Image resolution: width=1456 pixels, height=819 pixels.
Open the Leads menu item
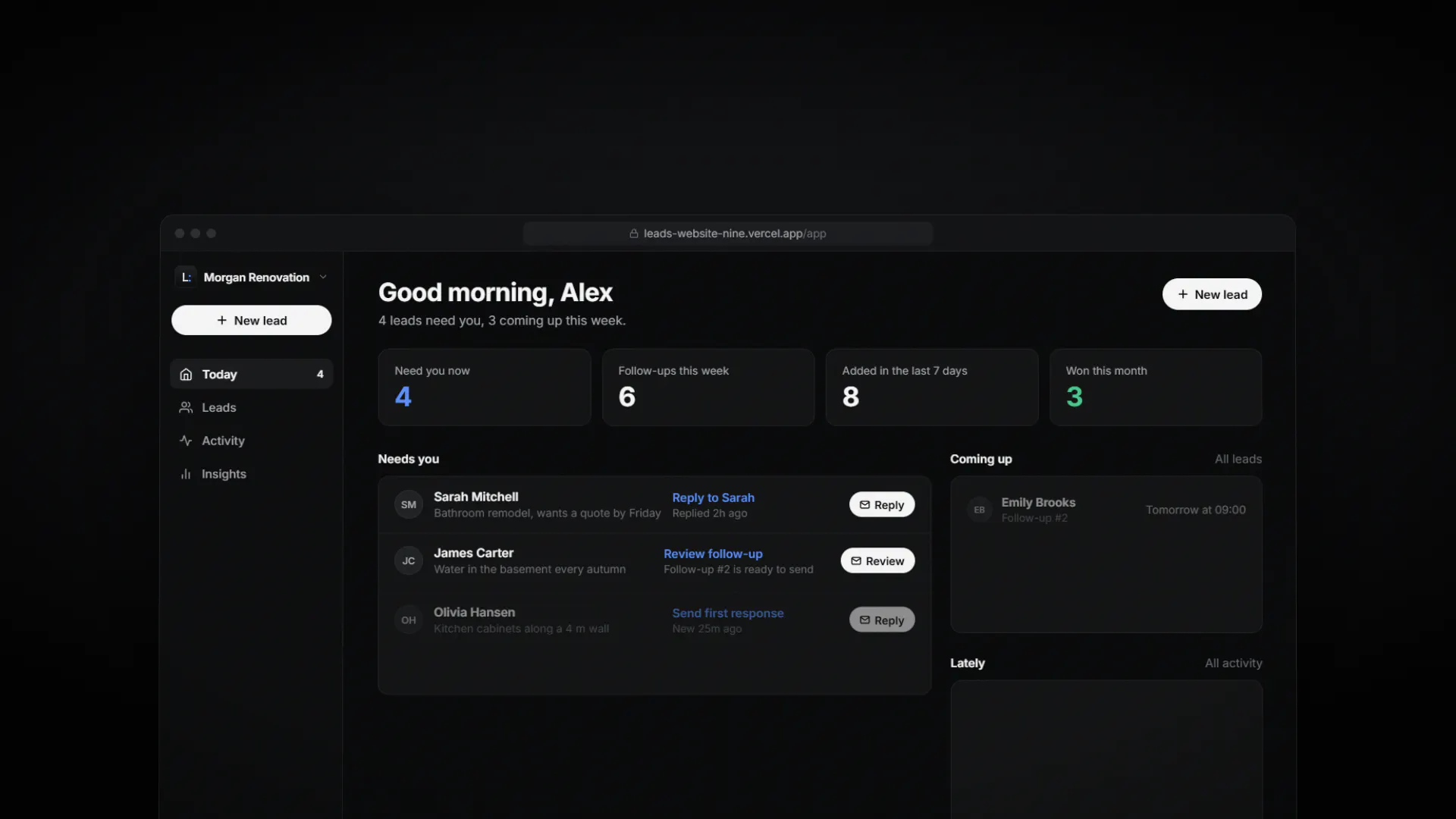click(x=251, y=407)
